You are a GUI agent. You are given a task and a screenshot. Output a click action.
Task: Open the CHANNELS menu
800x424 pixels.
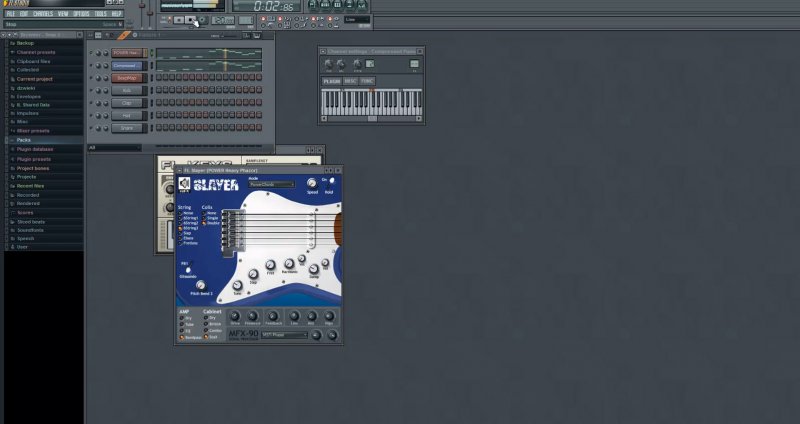point(43,14)
